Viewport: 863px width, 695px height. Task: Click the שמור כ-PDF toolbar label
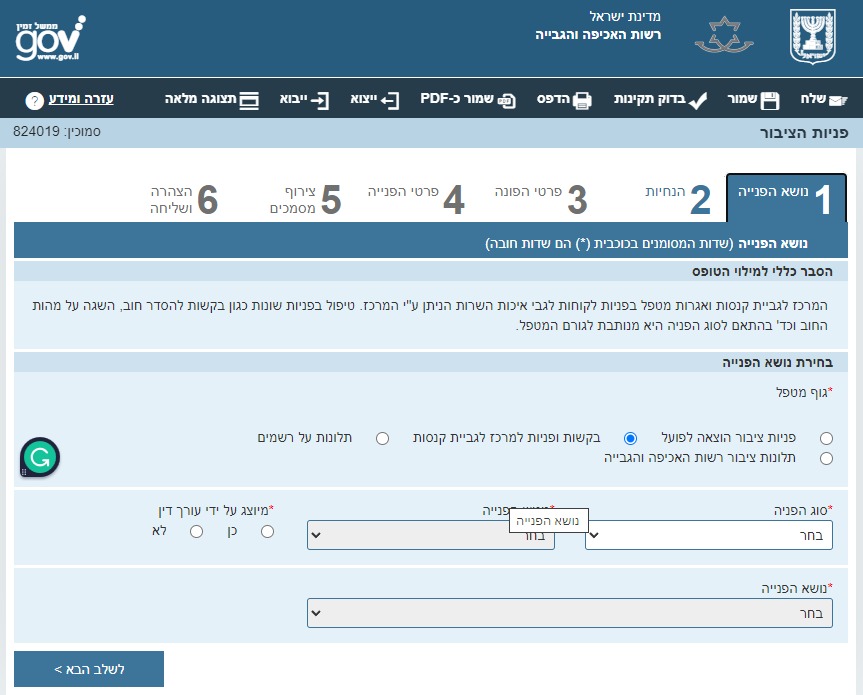pos(457,98)
